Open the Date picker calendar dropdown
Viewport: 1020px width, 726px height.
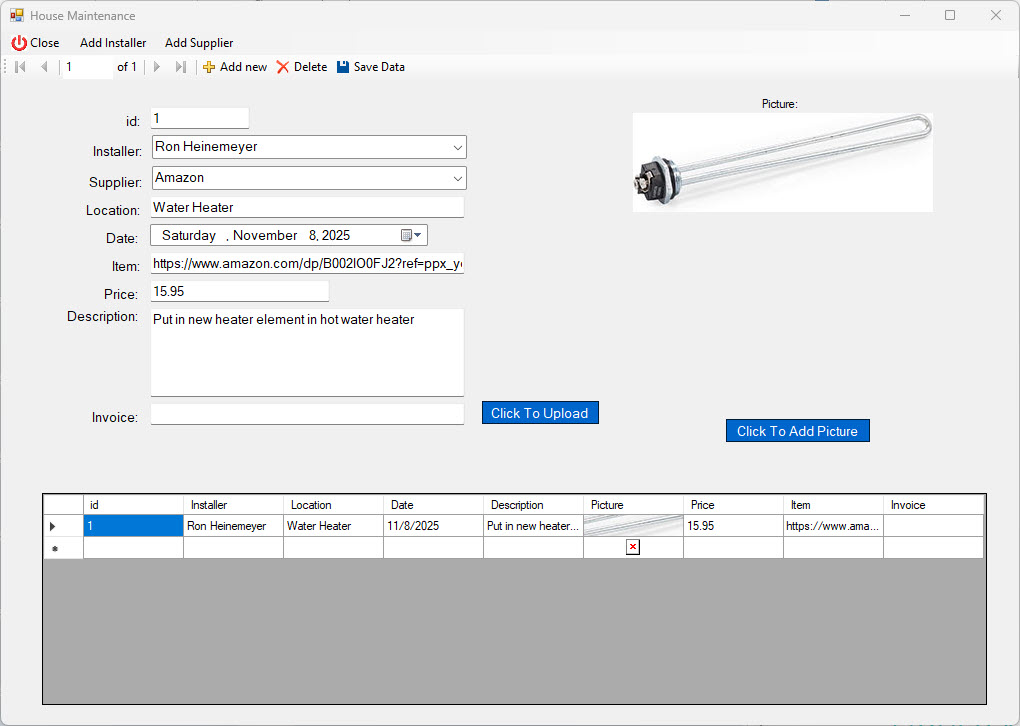pyautogui.click(x=411, y=235)
